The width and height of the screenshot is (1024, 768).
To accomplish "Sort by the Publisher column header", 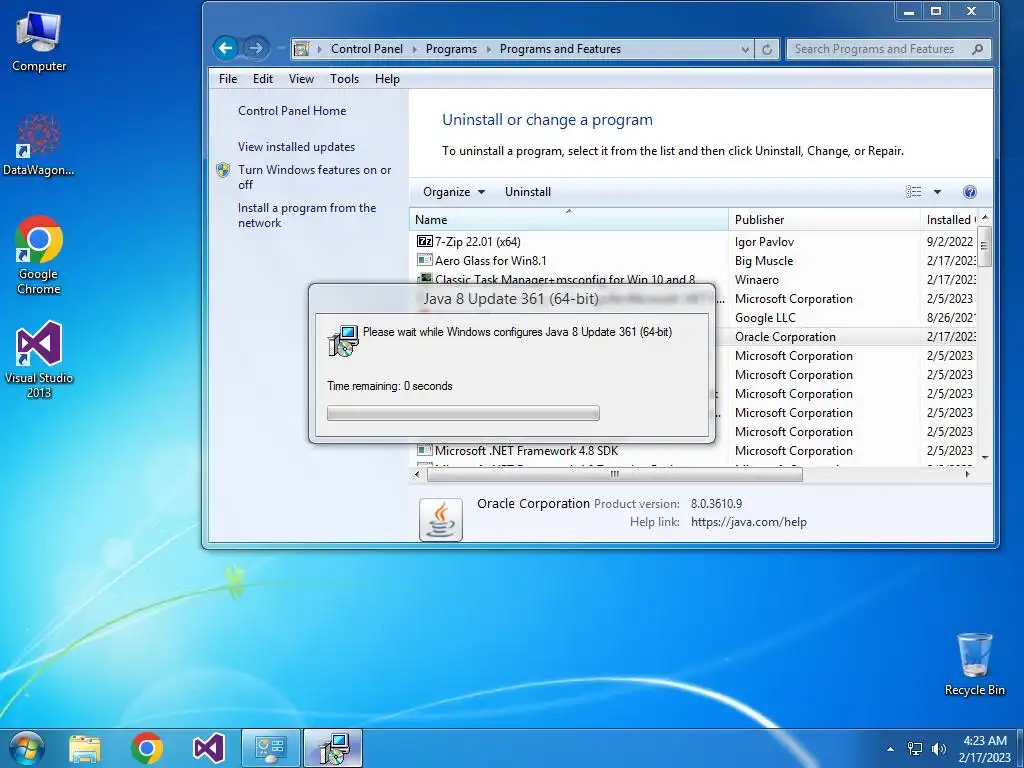I will coord(824,220).
